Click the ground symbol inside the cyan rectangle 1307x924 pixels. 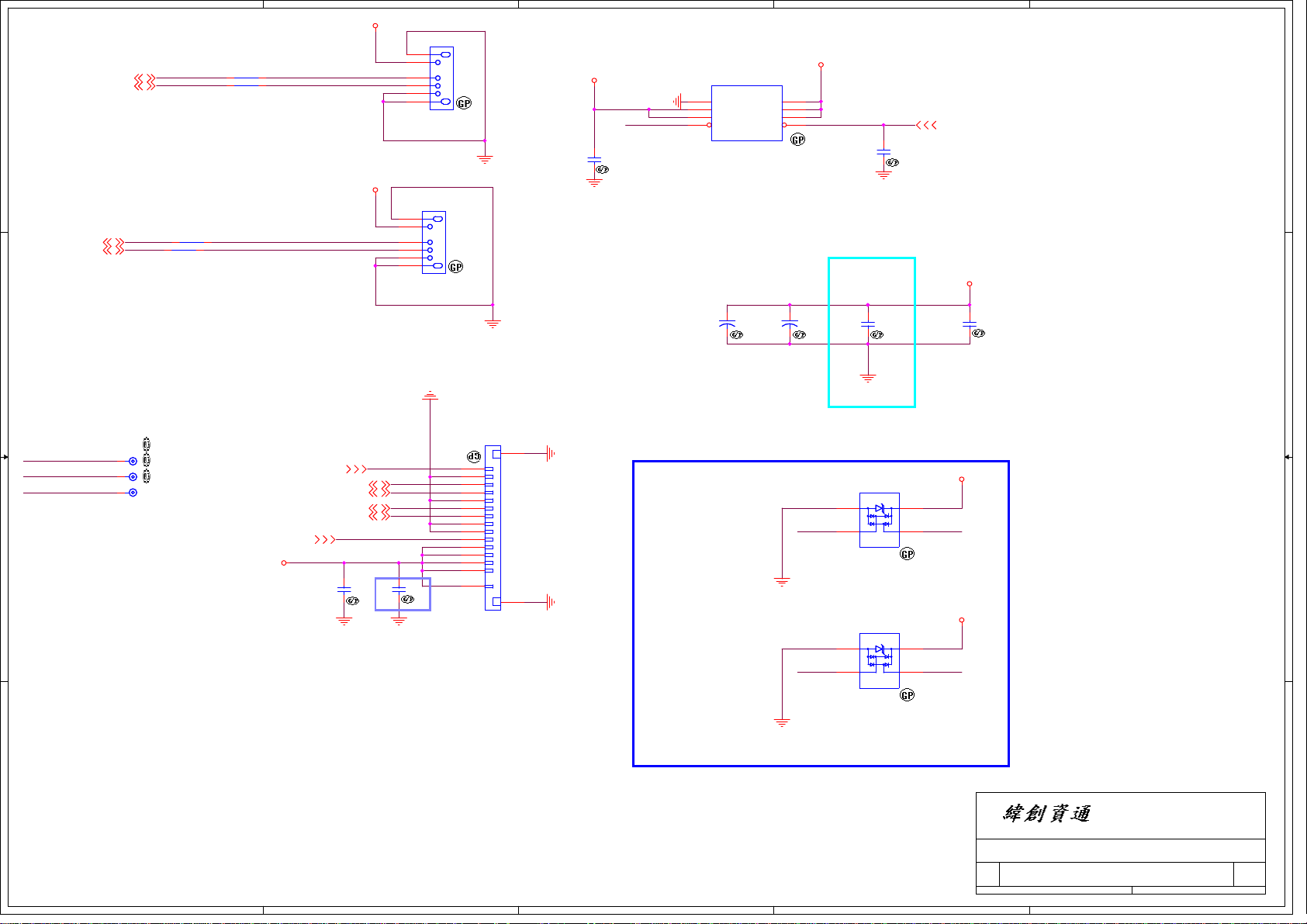[x=868, y=379]
